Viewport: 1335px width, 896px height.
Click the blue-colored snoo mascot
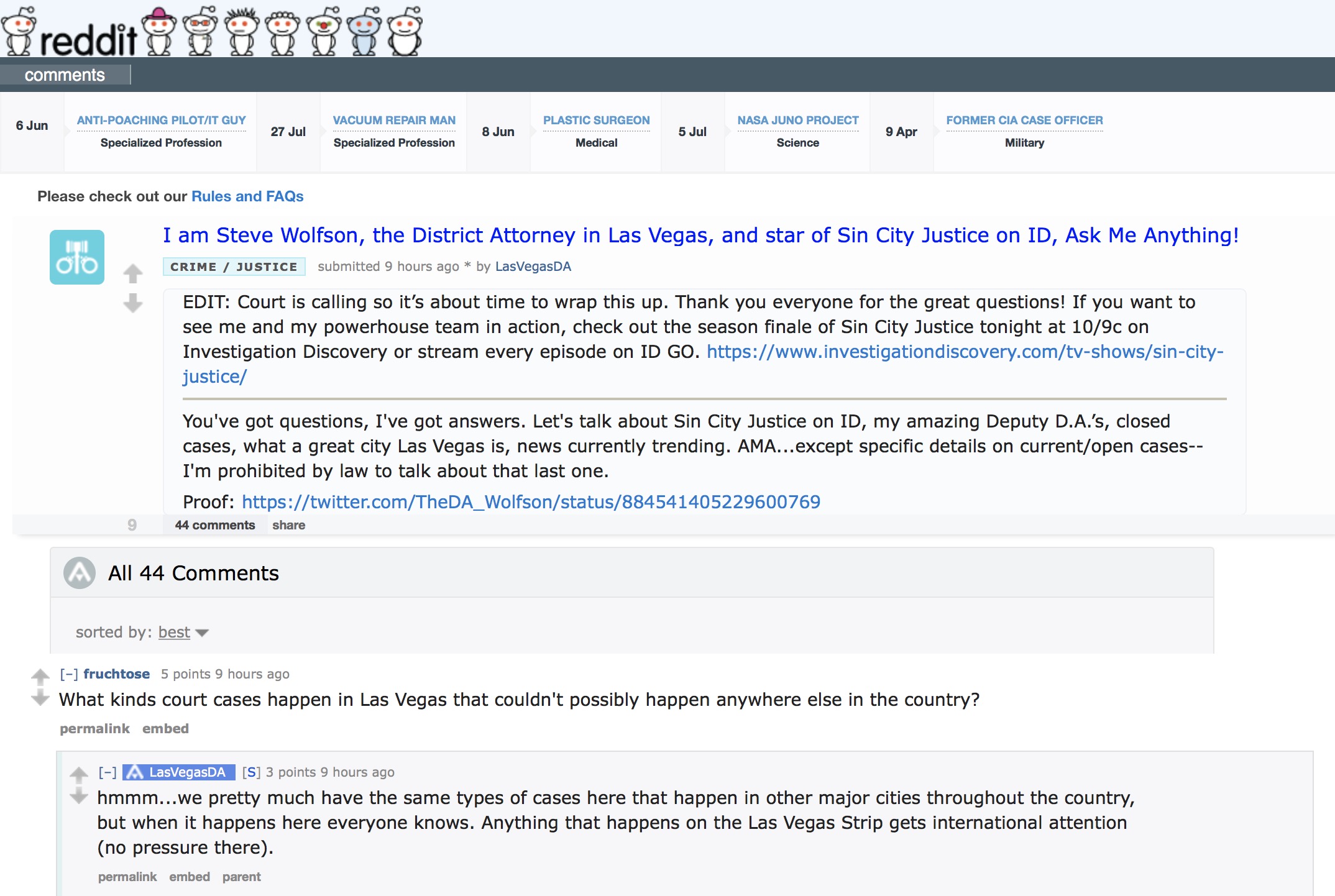pos(364,32)
